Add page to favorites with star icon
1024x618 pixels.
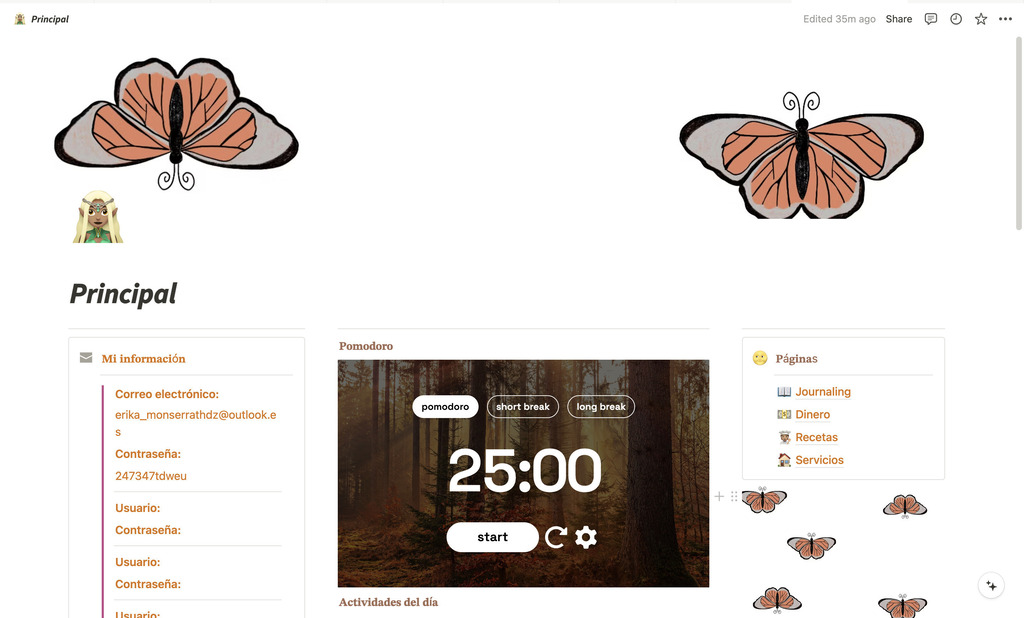[981, 19]
